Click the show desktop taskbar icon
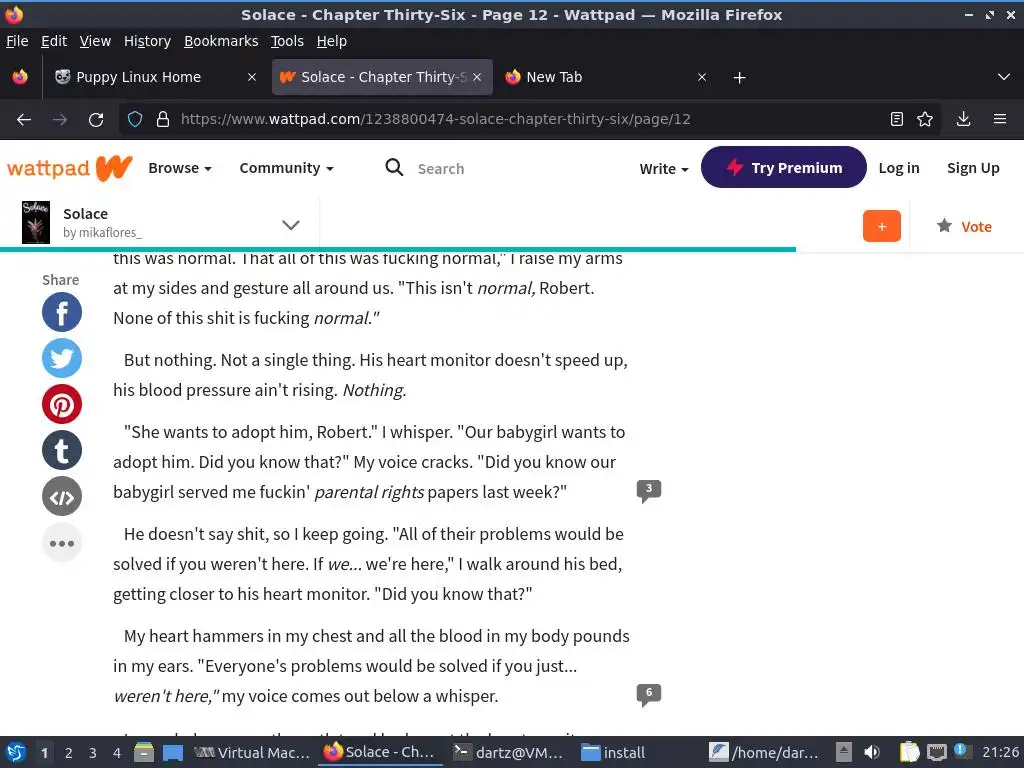 [173, 753]
